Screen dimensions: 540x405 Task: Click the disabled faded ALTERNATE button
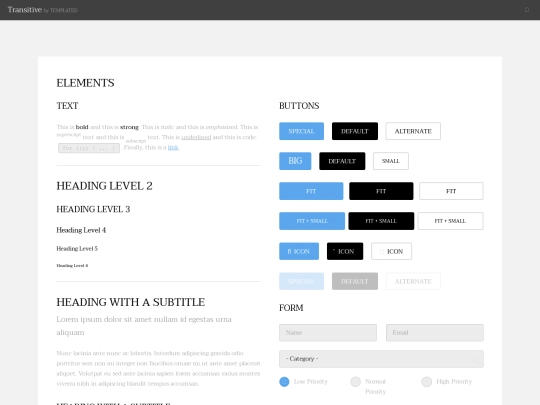413,281
